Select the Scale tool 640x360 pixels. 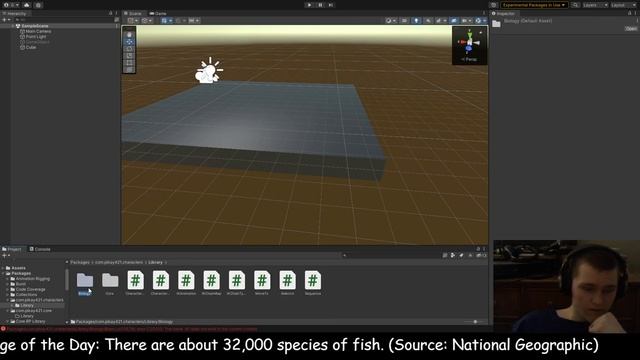click(x=129, y=56)
